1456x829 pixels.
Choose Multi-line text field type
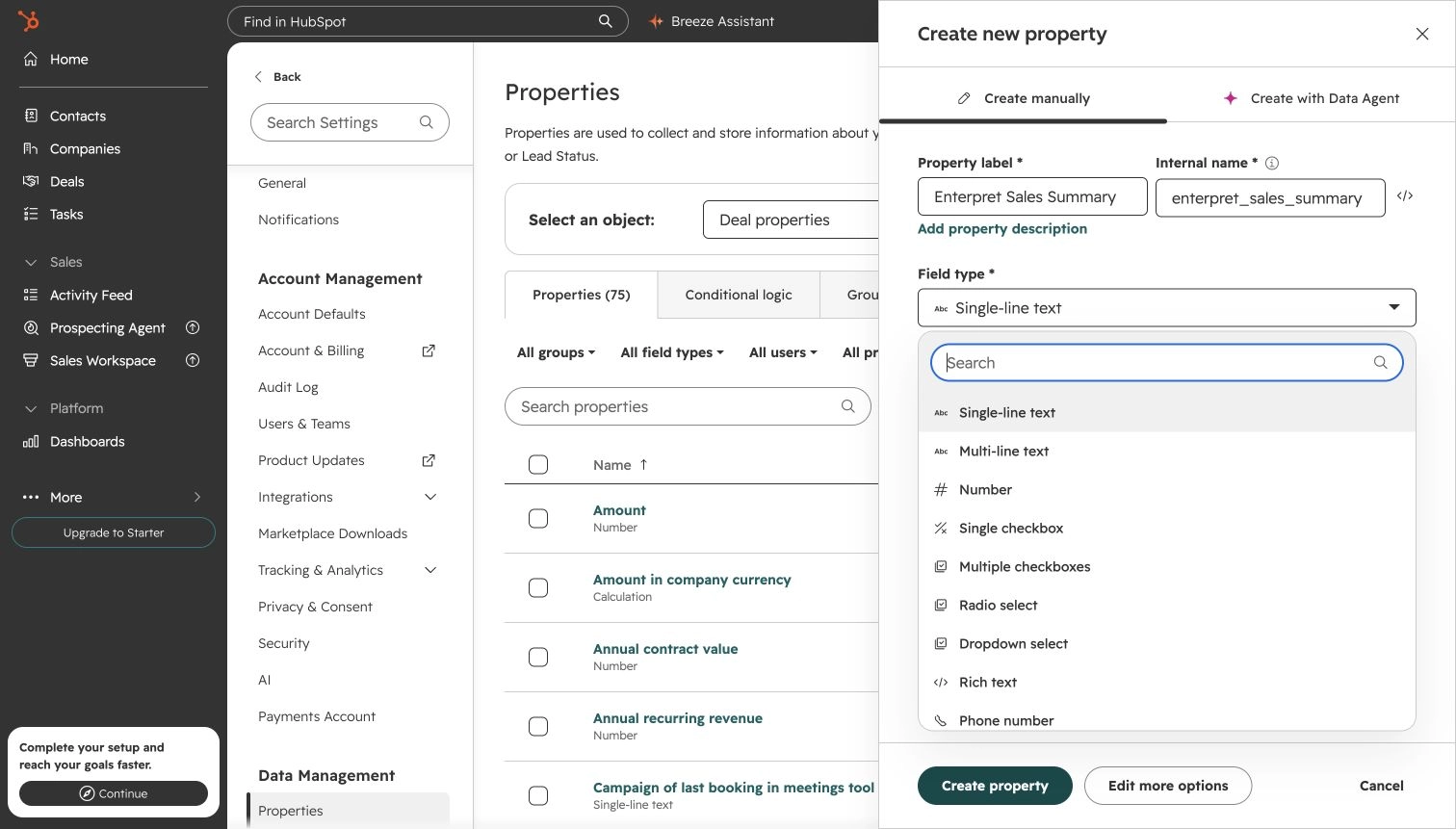point(1166,451)
